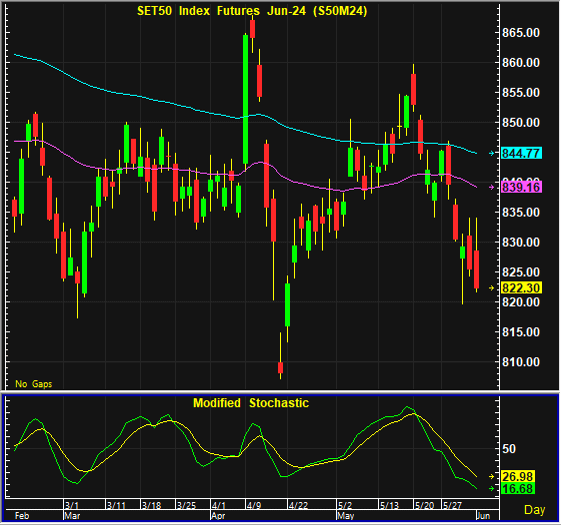Click the tall green candle reaching 865
Viewport: 561px width, 525px height.
(x=245, y=99)
